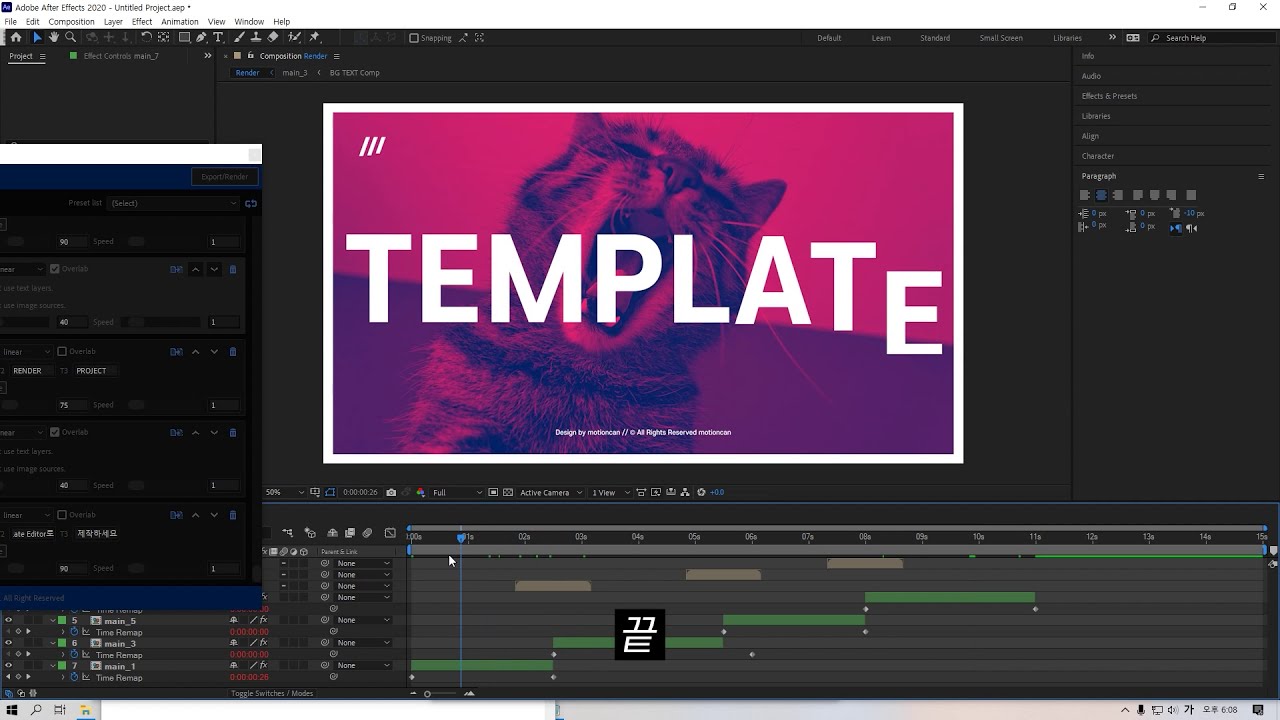The height and width of the screenshot is (720, 1280).
Task: Open the Character panel
Action: [x=1098, y=156]
